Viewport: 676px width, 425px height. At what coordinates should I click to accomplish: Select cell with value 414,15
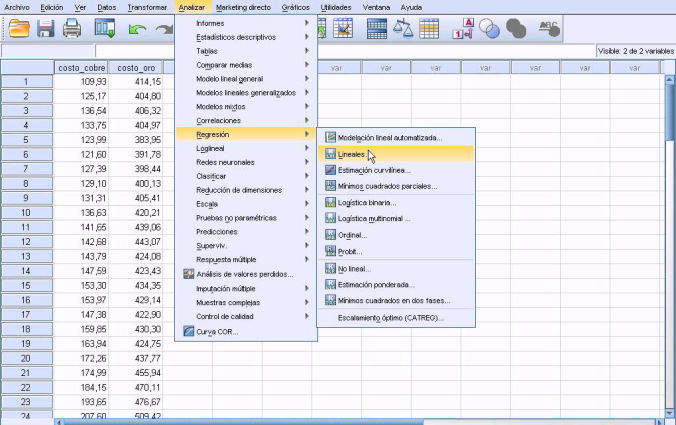136,81
